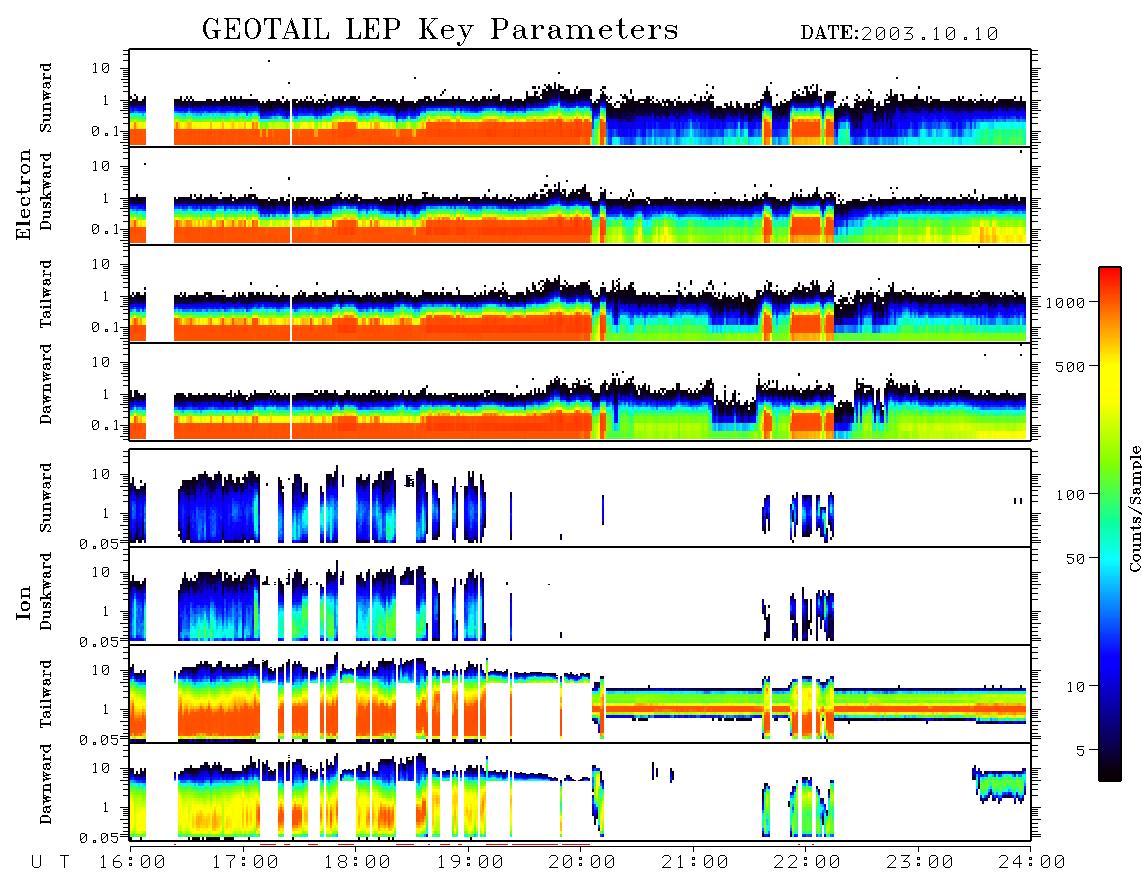This screenshot has width=1142, height=880.
Task: Click the vertical 'Electron' group label
Action: click(24, 195)
